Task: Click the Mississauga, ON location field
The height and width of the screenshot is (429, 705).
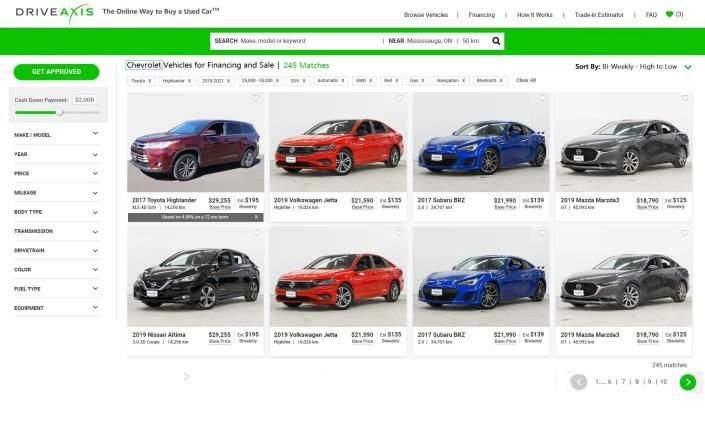Action: (x=429, y=41)
